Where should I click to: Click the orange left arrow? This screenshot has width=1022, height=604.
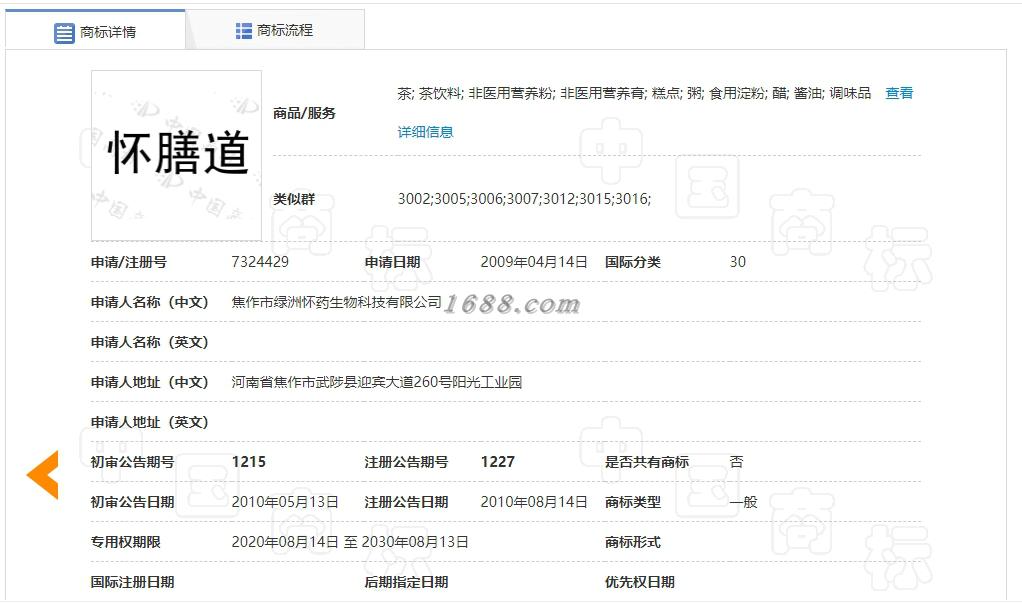[x=42, y=474]
